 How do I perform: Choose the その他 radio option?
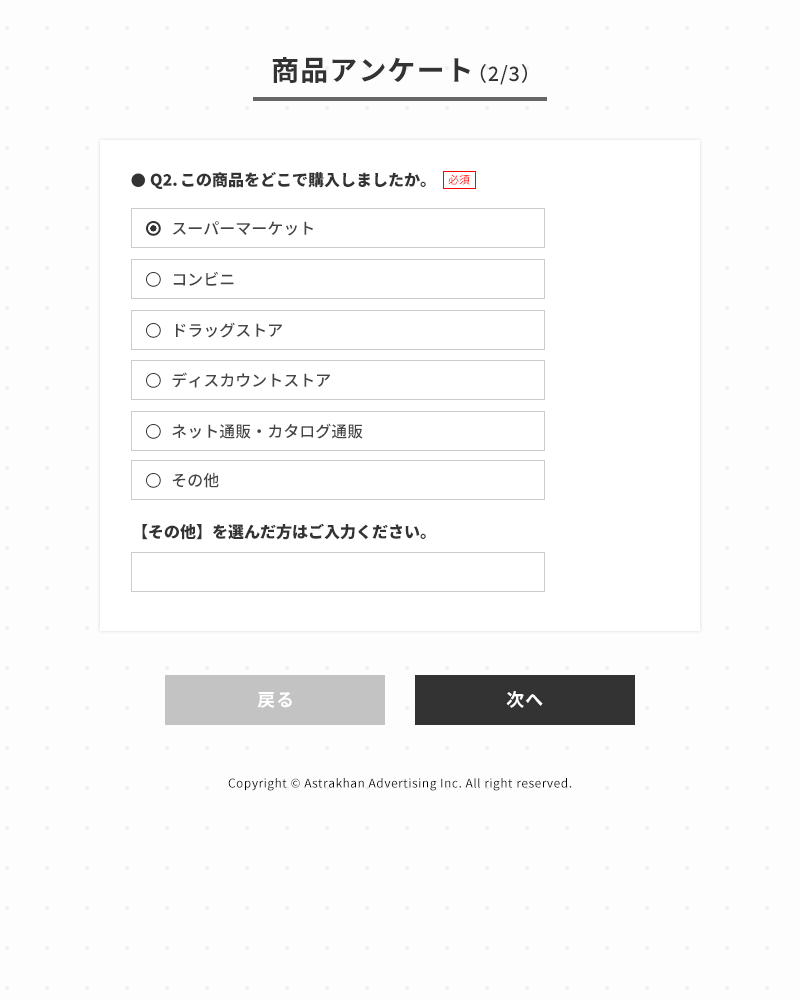[153, 480]
